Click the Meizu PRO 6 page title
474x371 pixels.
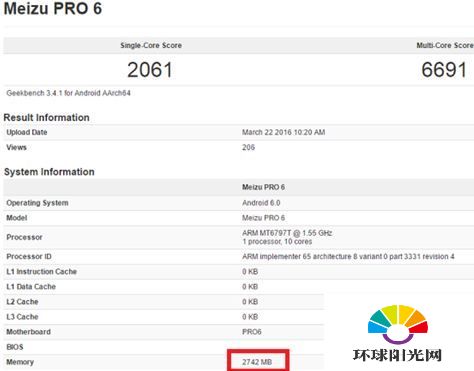click(53, 8)
